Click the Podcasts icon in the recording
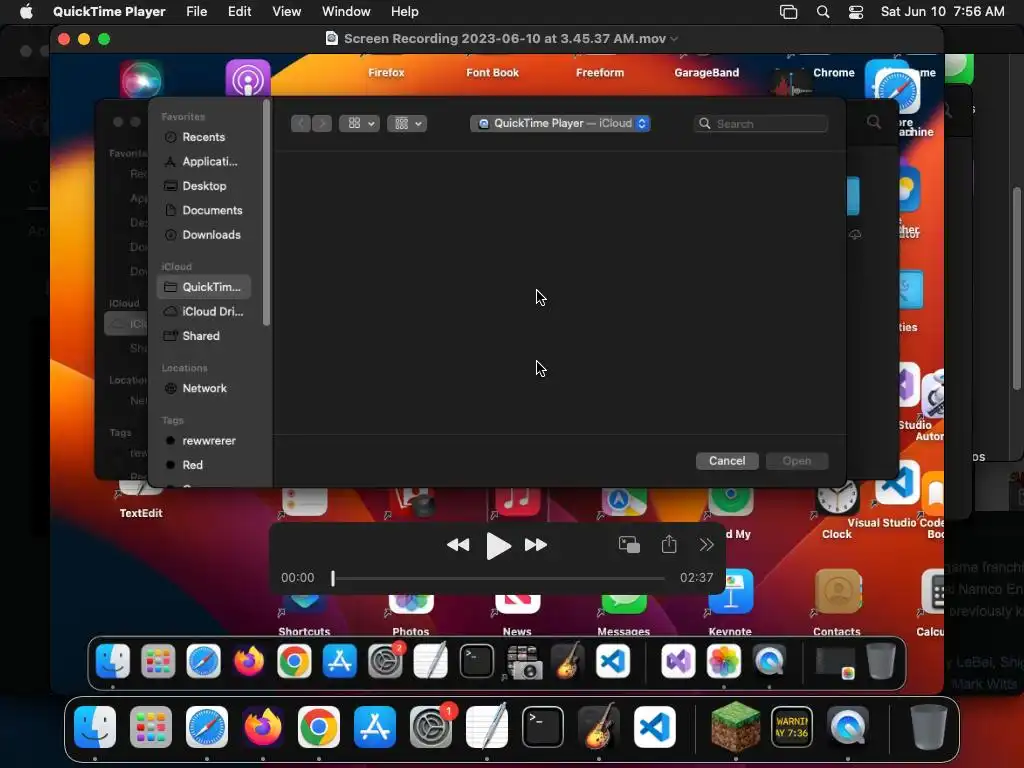The height and width of the screenshot is (768, 1024). 248,78
